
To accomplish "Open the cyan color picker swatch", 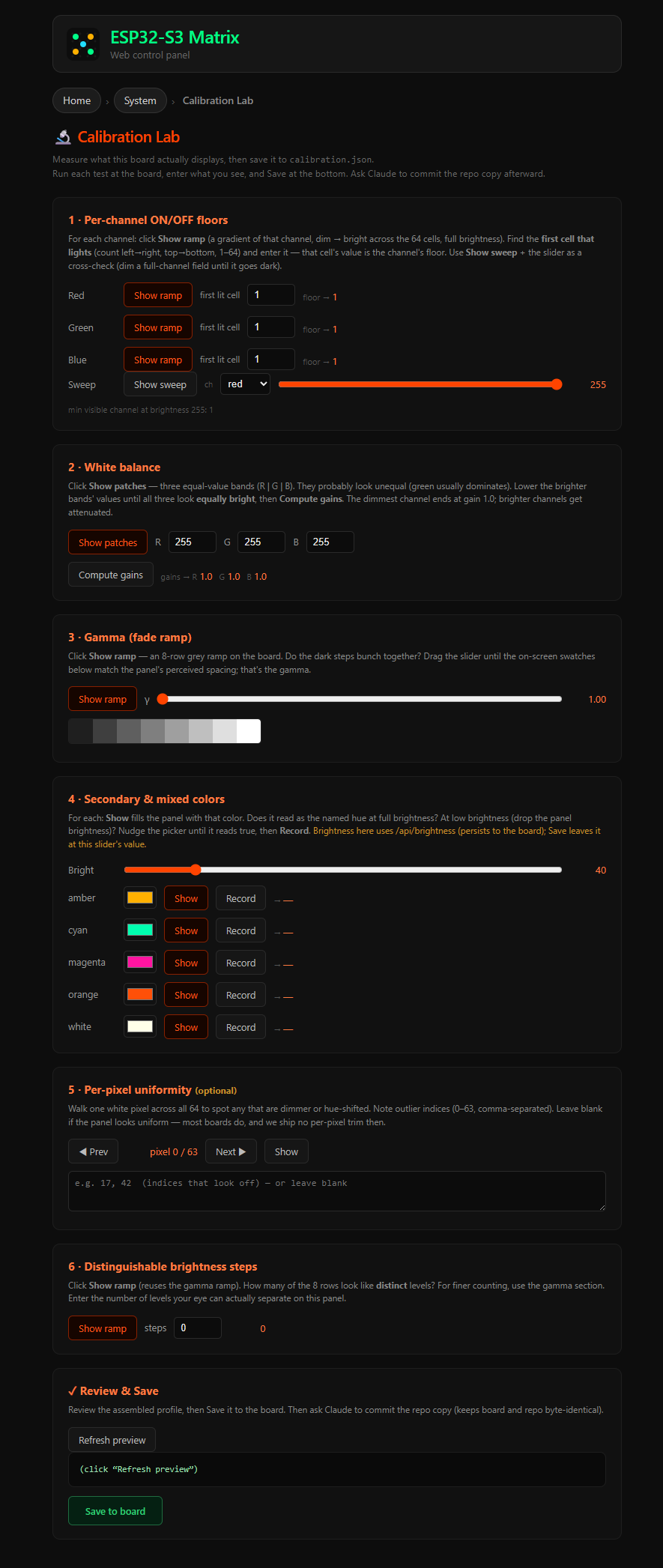I will [x=140, y=930].
